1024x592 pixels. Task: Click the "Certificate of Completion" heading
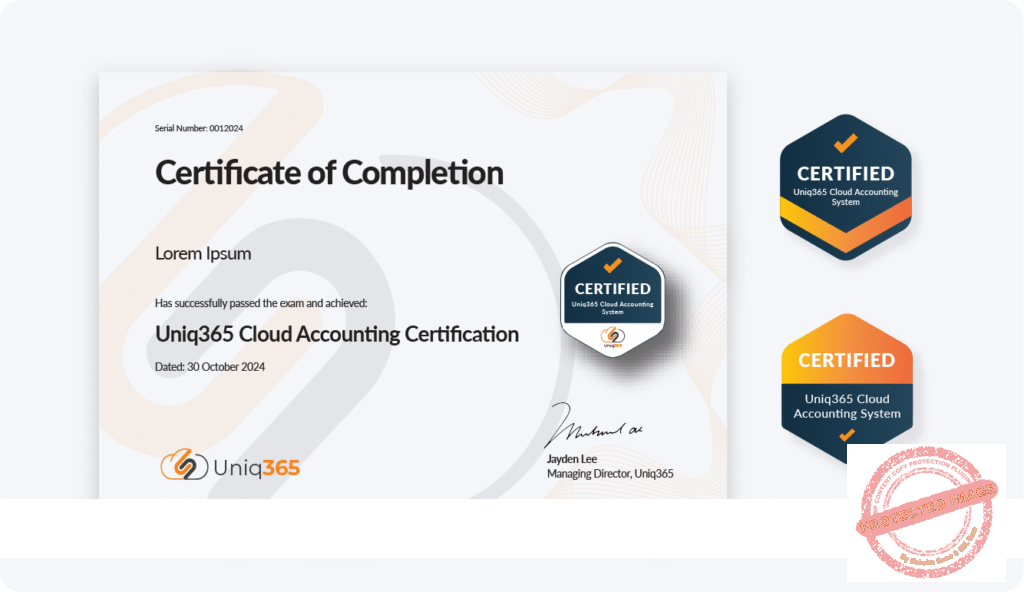point(329,173)
